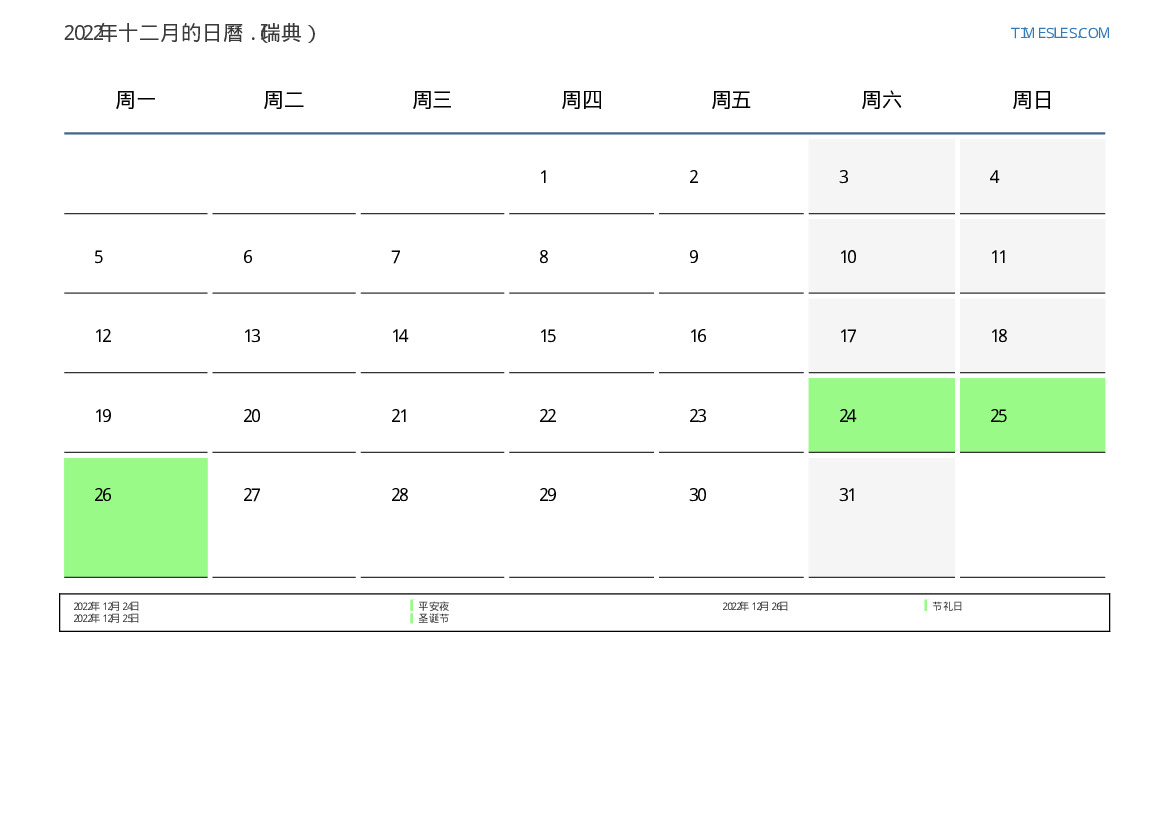Select the highlighted December 24 cell
1169x827 pixels.
coord(881,415)
